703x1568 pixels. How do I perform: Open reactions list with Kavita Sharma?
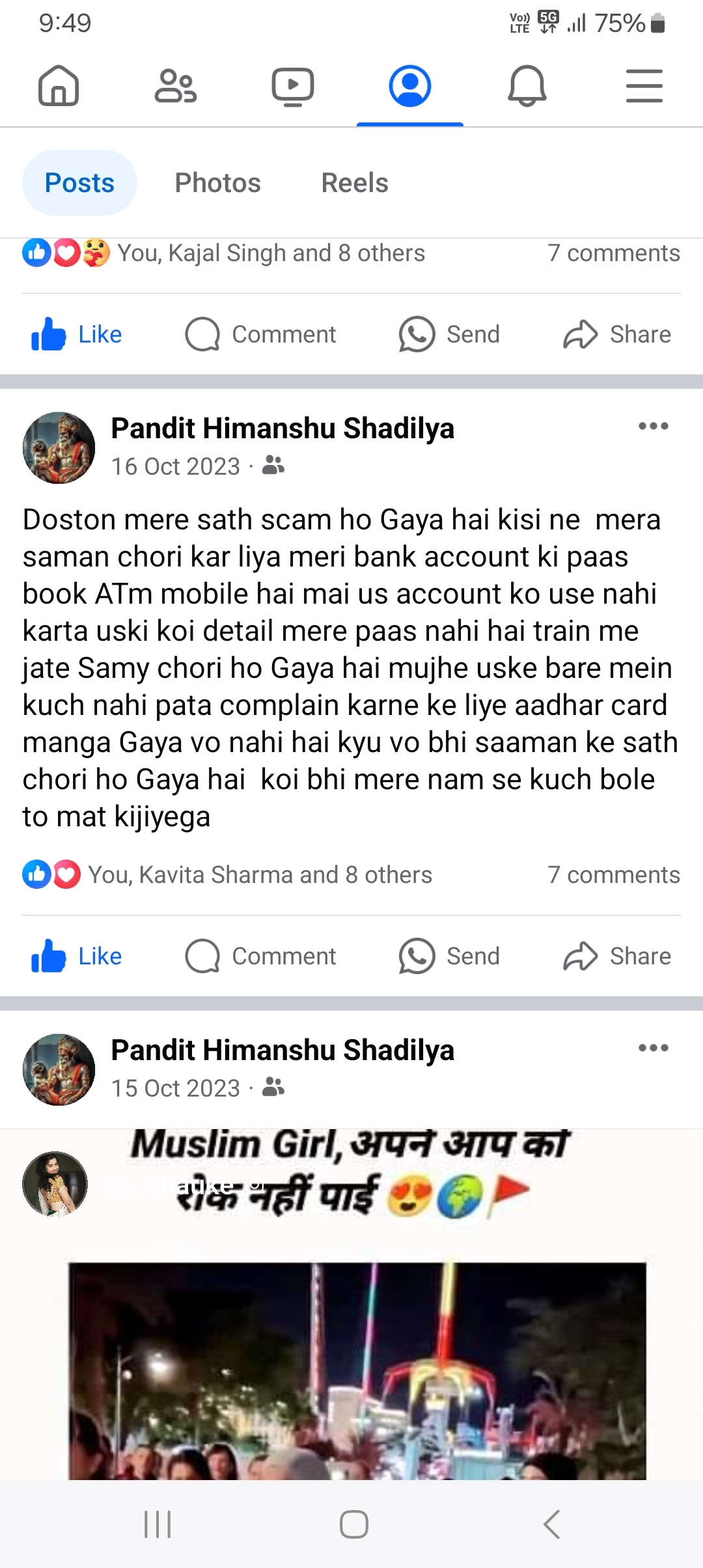tap(228, 875)
